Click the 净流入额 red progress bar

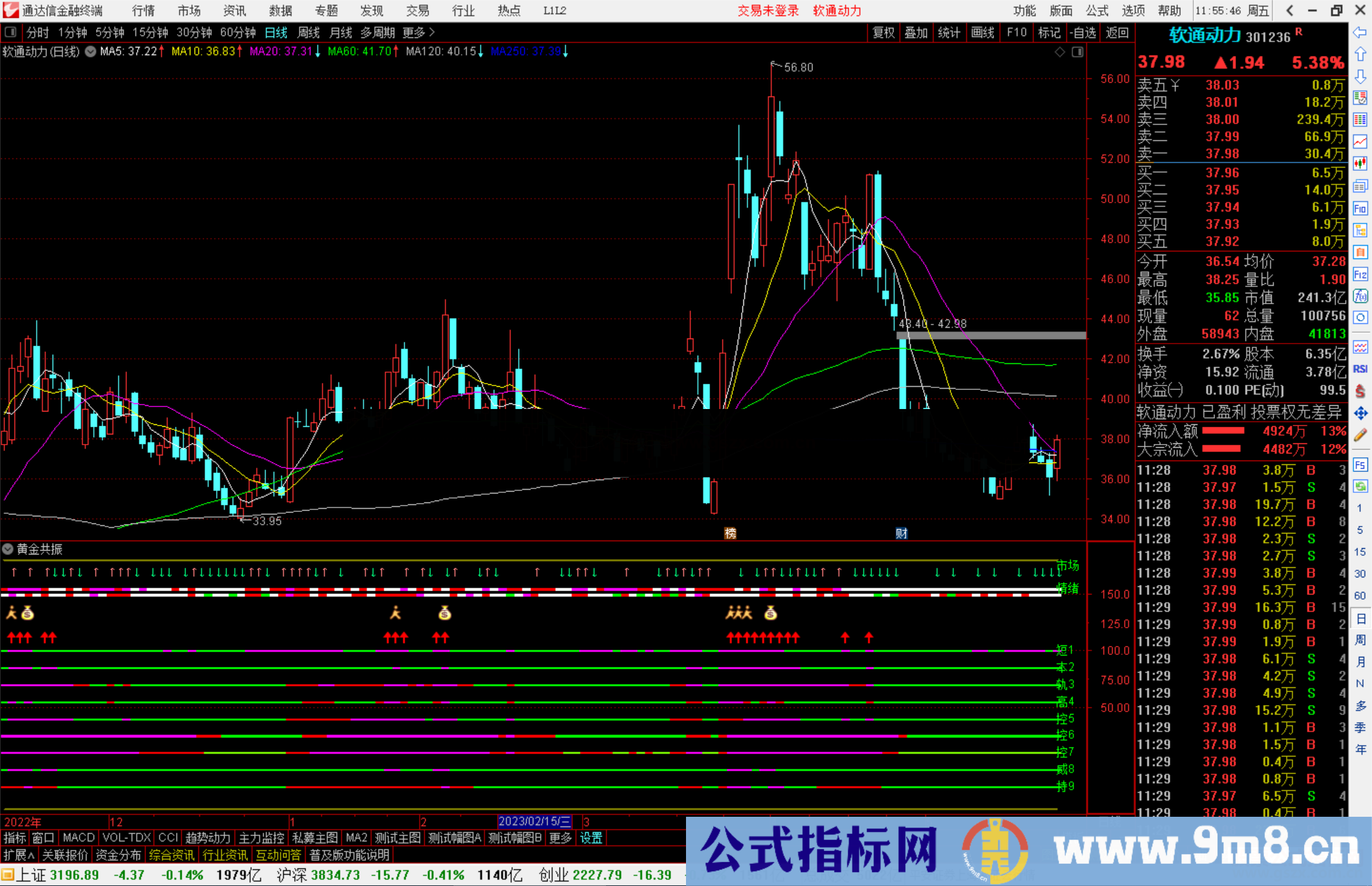click(1223, 431)
